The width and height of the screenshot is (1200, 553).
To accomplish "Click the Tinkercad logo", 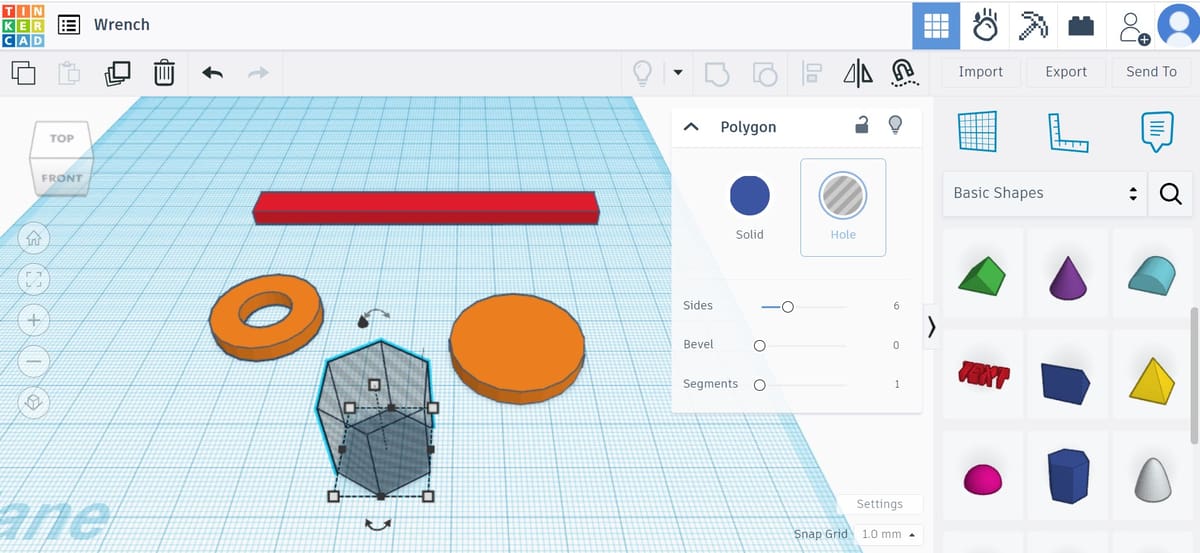I will (x=23, y=25).
